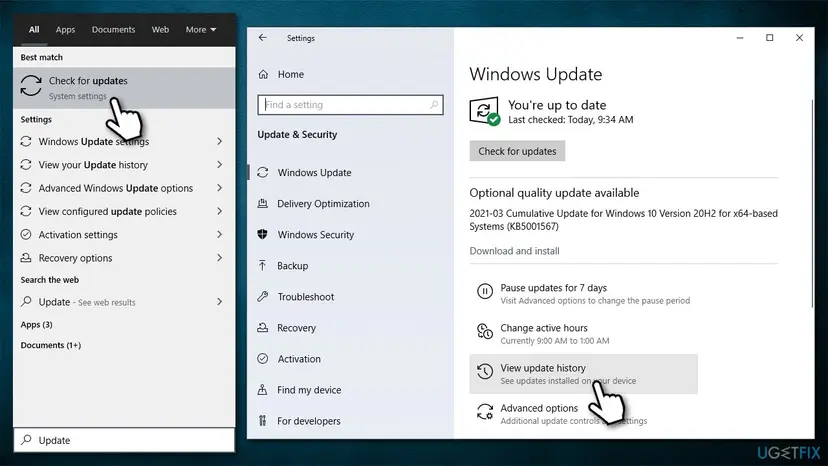
Task: Click the Find a setting search field
Action: (351, 105)
